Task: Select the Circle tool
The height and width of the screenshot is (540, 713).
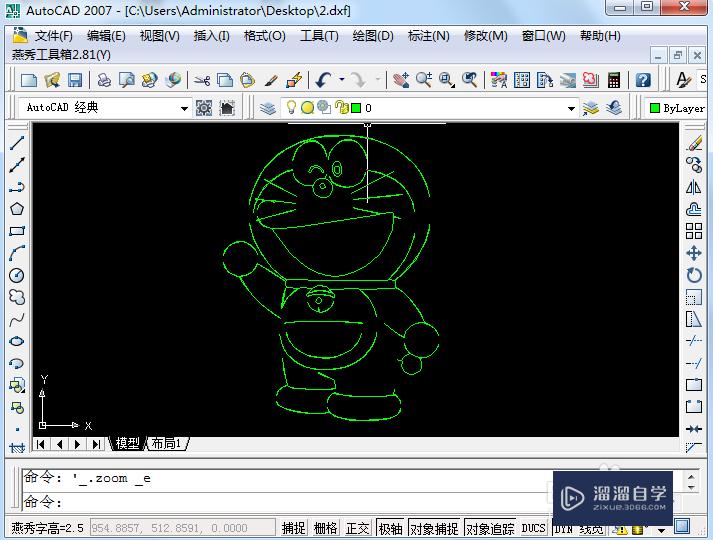Action: [x=17, y=275]
